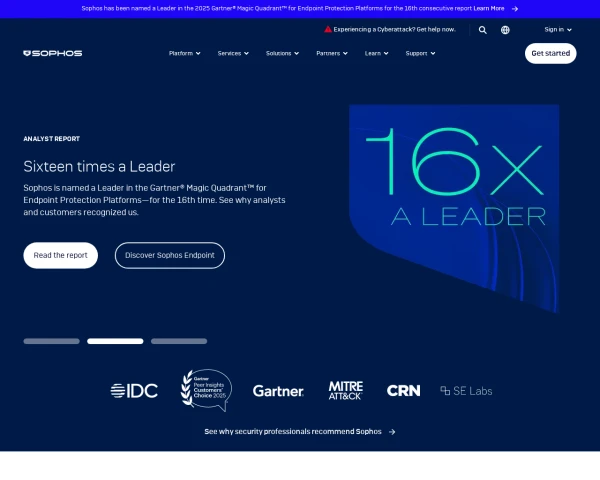600x480 pixels.
Task: Open the globe language selector
Action: [505, 30]
